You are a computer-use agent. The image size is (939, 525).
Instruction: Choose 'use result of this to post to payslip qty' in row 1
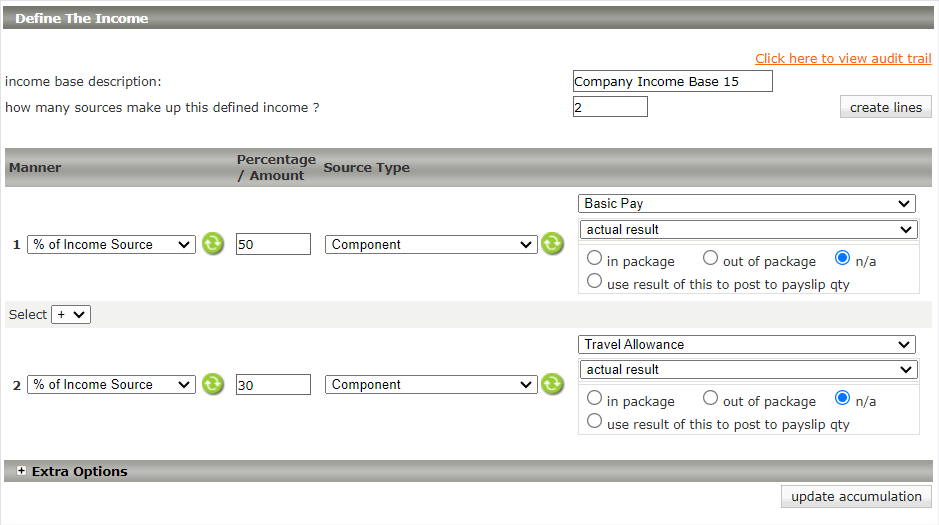(595, 283)
